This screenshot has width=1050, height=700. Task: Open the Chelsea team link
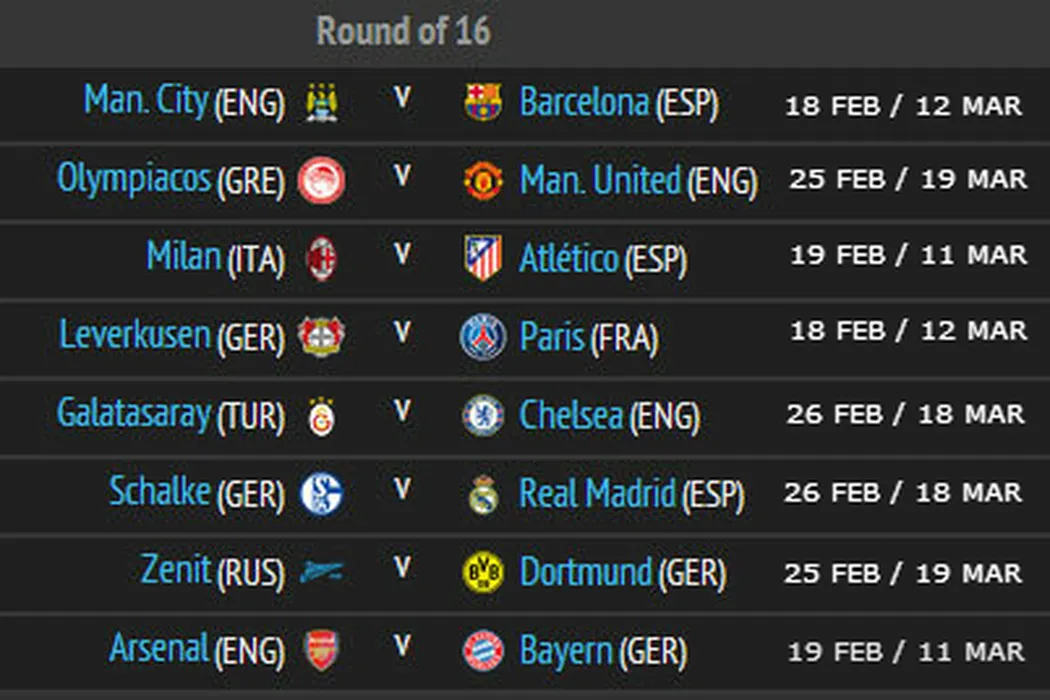(x=571, y=415)
